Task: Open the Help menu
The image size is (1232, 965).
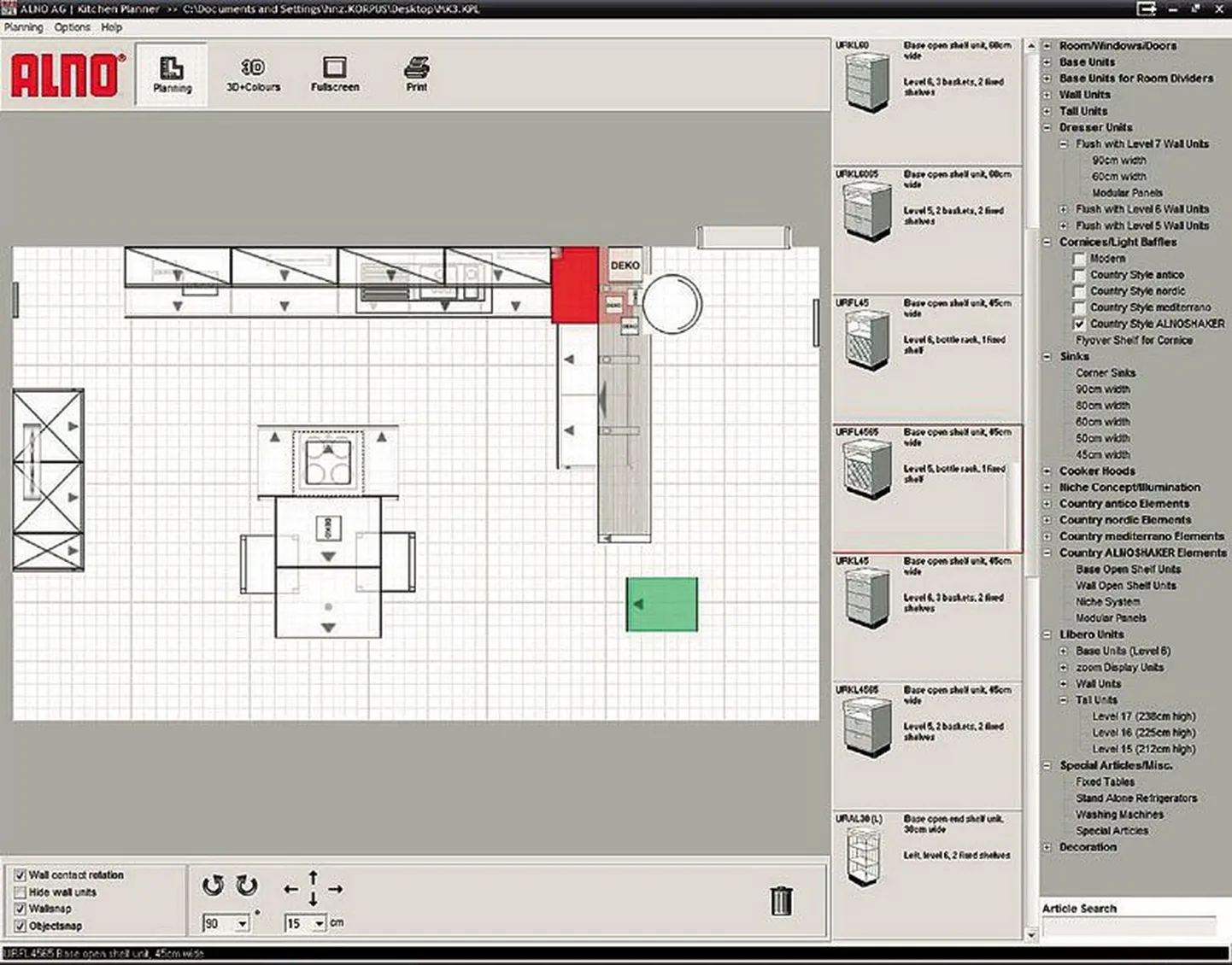Action: [x=112, y=27]
